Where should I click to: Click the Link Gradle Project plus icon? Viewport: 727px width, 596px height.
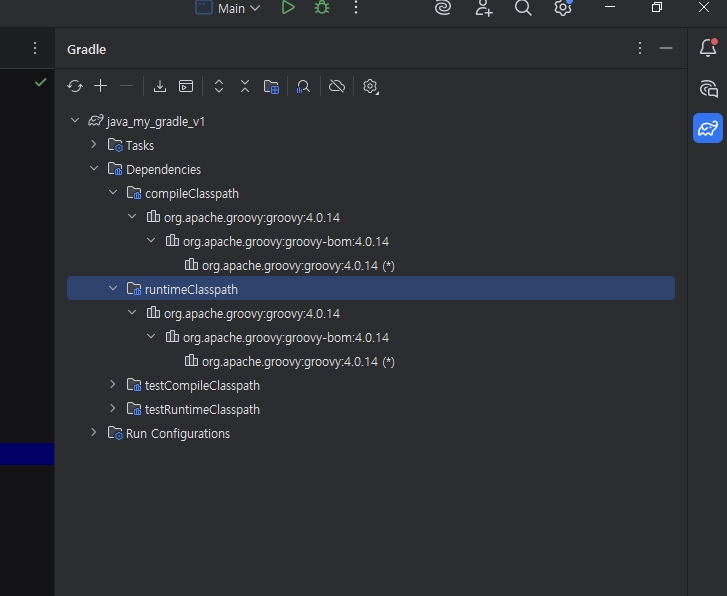(x=101, y=86)
